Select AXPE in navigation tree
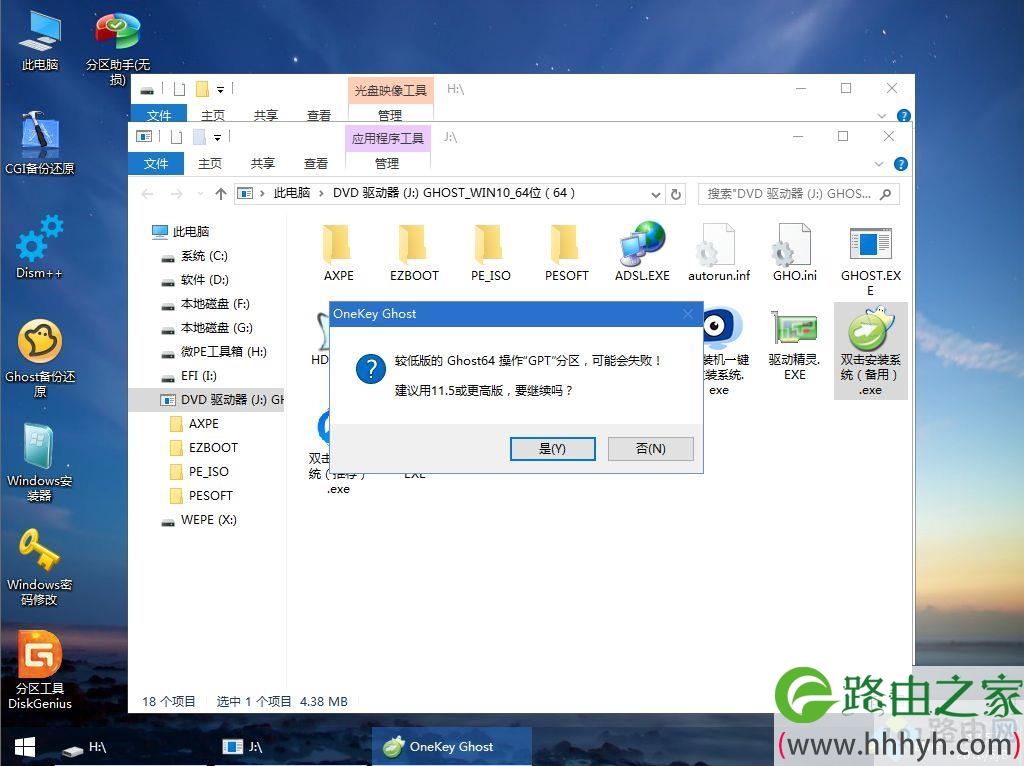Viewport: 1024px width, 766px height. tap(194, 424)
